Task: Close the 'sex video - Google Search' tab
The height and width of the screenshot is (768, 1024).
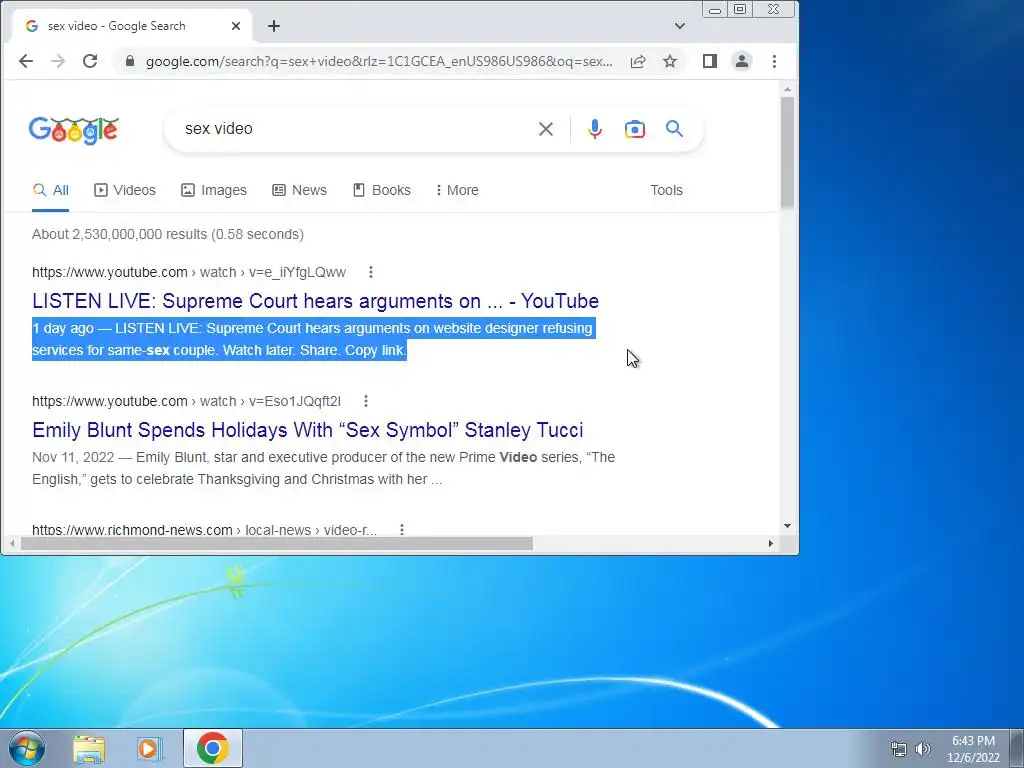Action: point(236,26)
